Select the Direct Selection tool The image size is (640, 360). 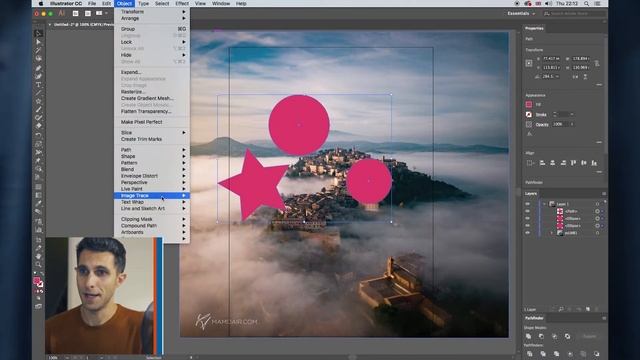click(x=38, y=42)
